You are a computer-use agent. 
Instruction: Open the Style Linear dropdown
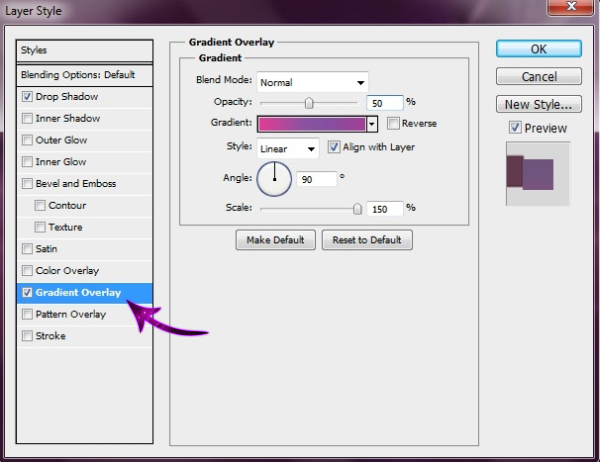point(288,148)
